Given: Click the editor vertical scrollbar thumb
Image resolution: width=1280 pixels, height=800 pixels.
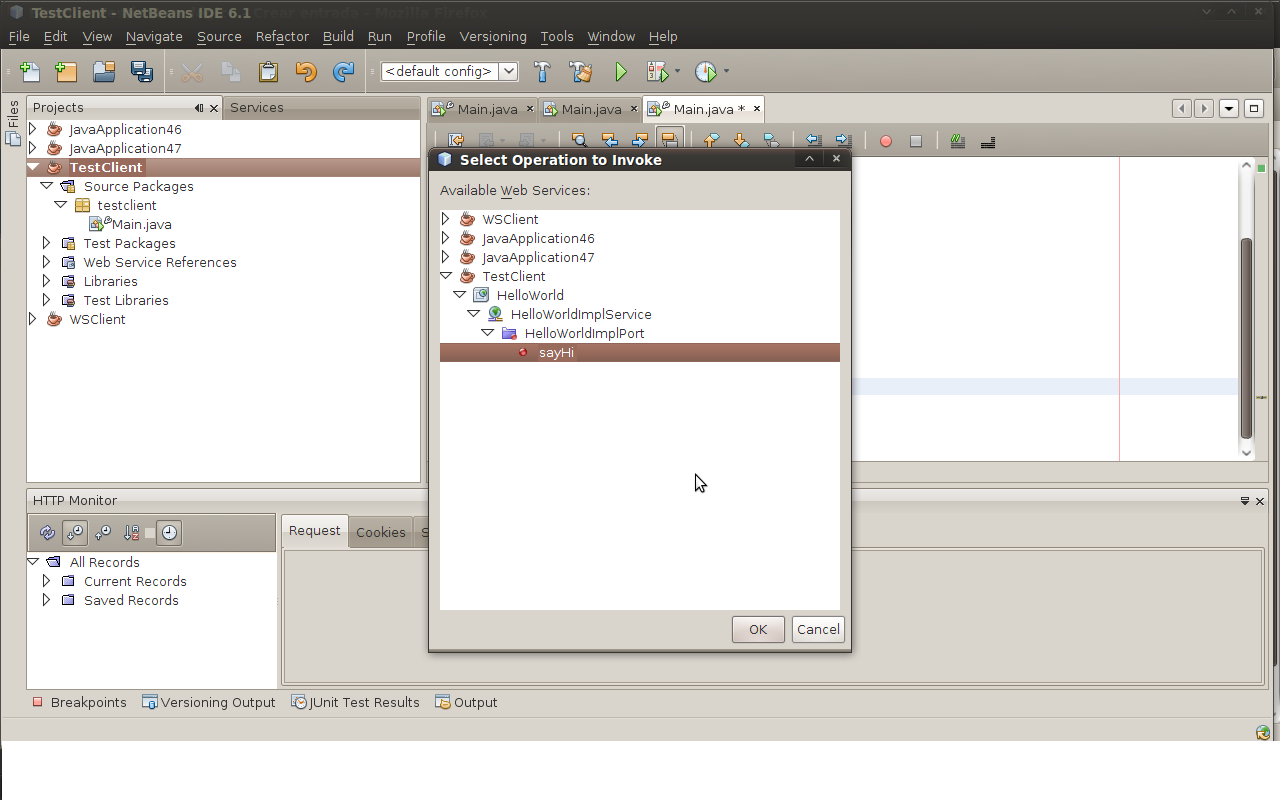Looking at the screenshot, I should 1246,338.
